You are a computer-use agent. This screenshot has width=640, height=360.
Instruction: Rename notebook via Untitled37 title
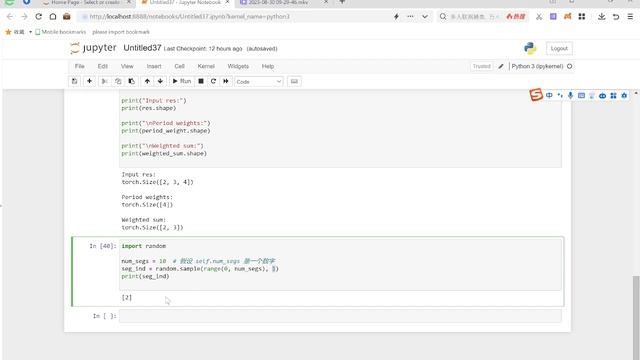coord(142,48)
